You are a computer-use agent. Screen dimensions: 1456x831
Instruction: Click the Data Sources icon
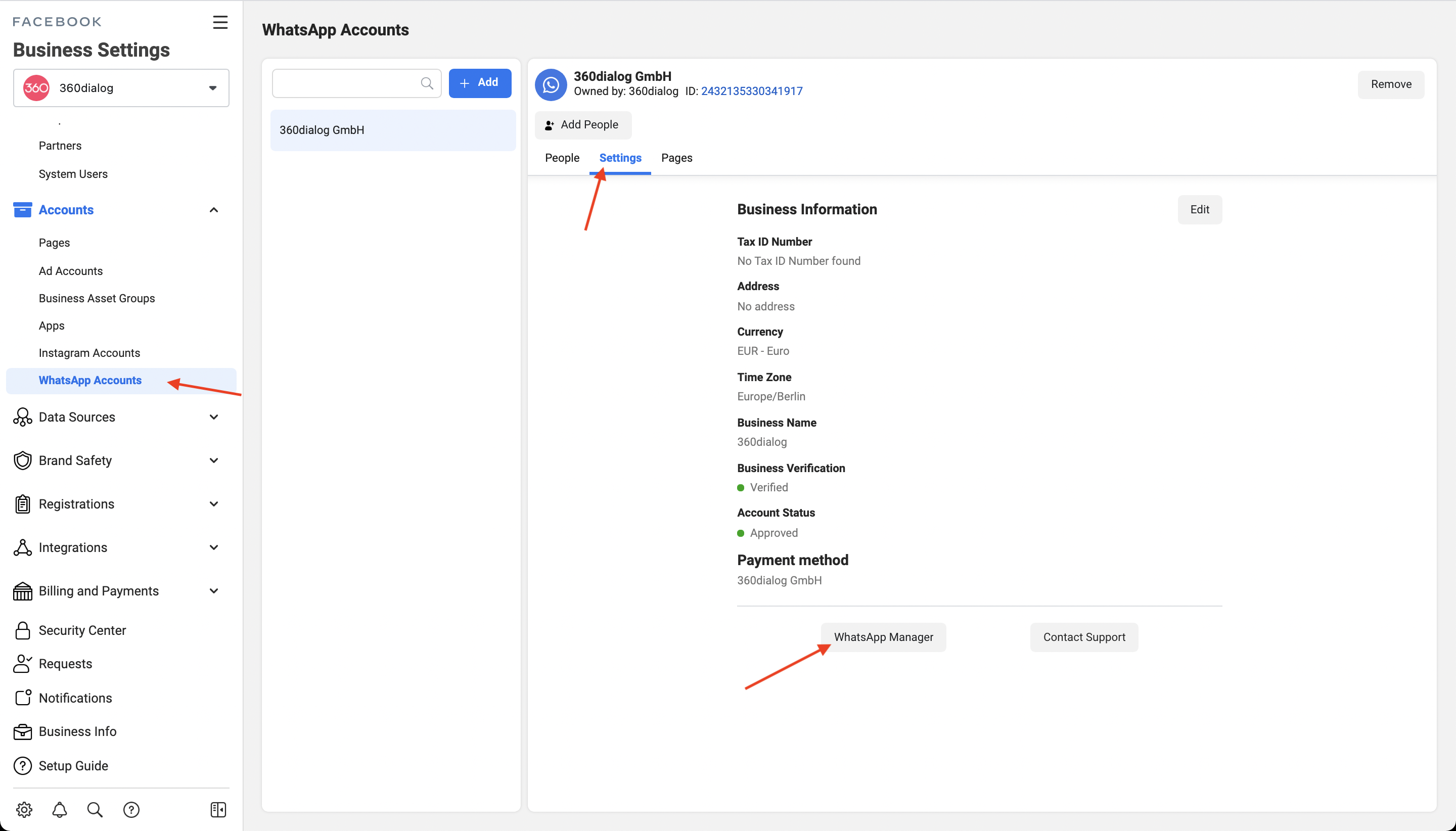[x=22, y=417]
